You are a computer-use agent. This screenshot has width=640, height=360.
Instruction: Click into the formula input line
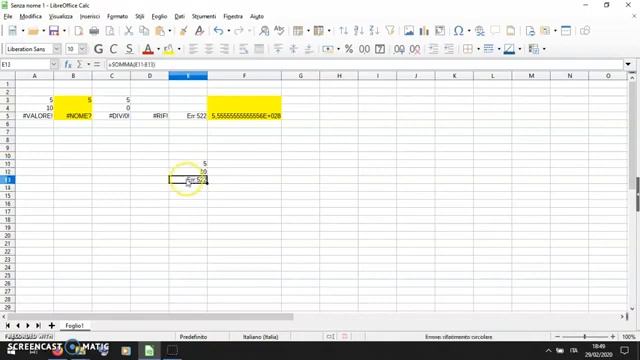[364, 64]
